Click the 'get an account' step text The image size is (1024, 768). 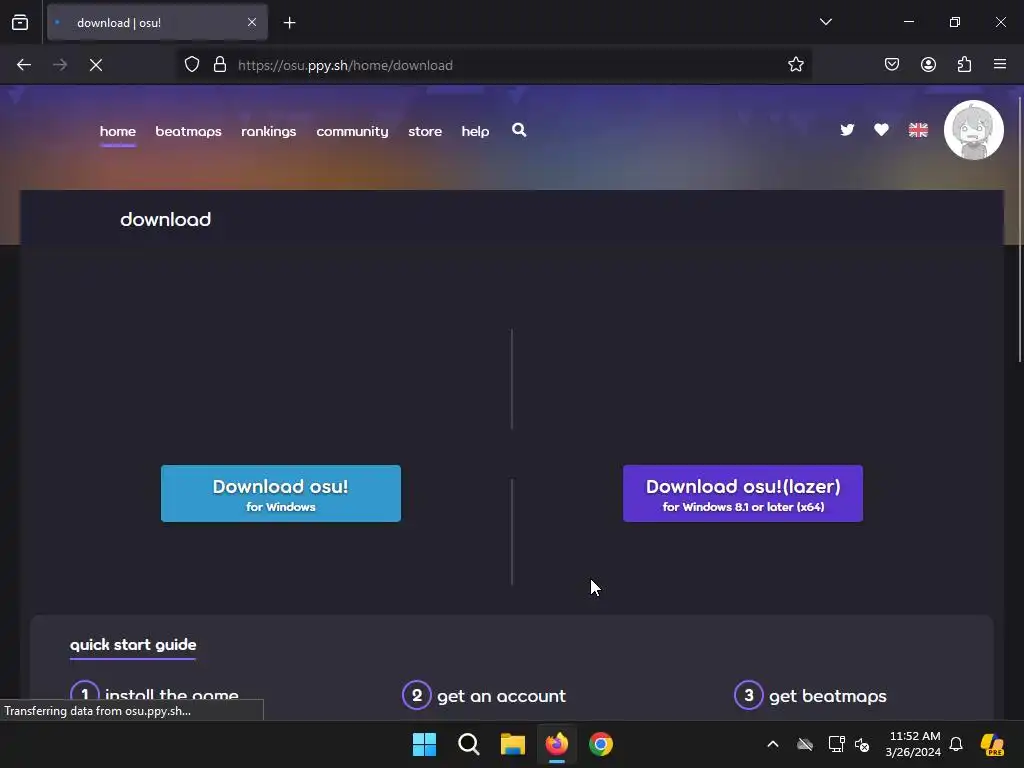tap(502, 696)
